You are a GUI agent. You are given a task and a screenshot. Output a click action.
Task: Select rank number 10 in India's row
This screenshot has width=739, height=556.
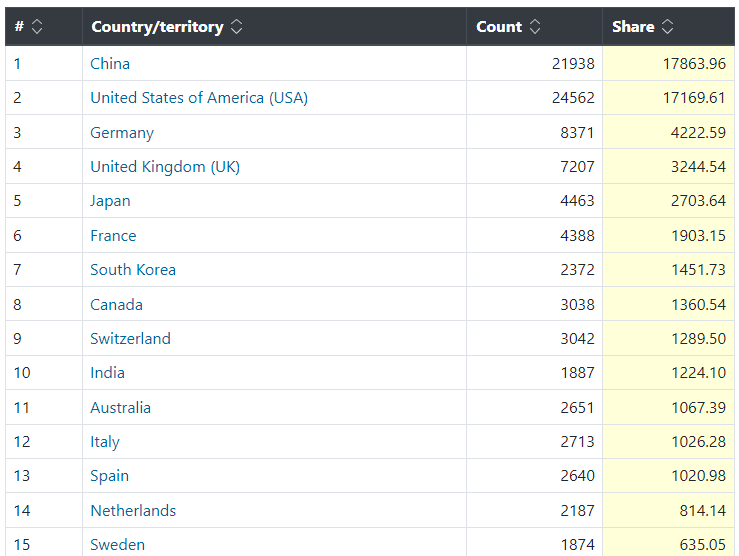coord(22,373)
